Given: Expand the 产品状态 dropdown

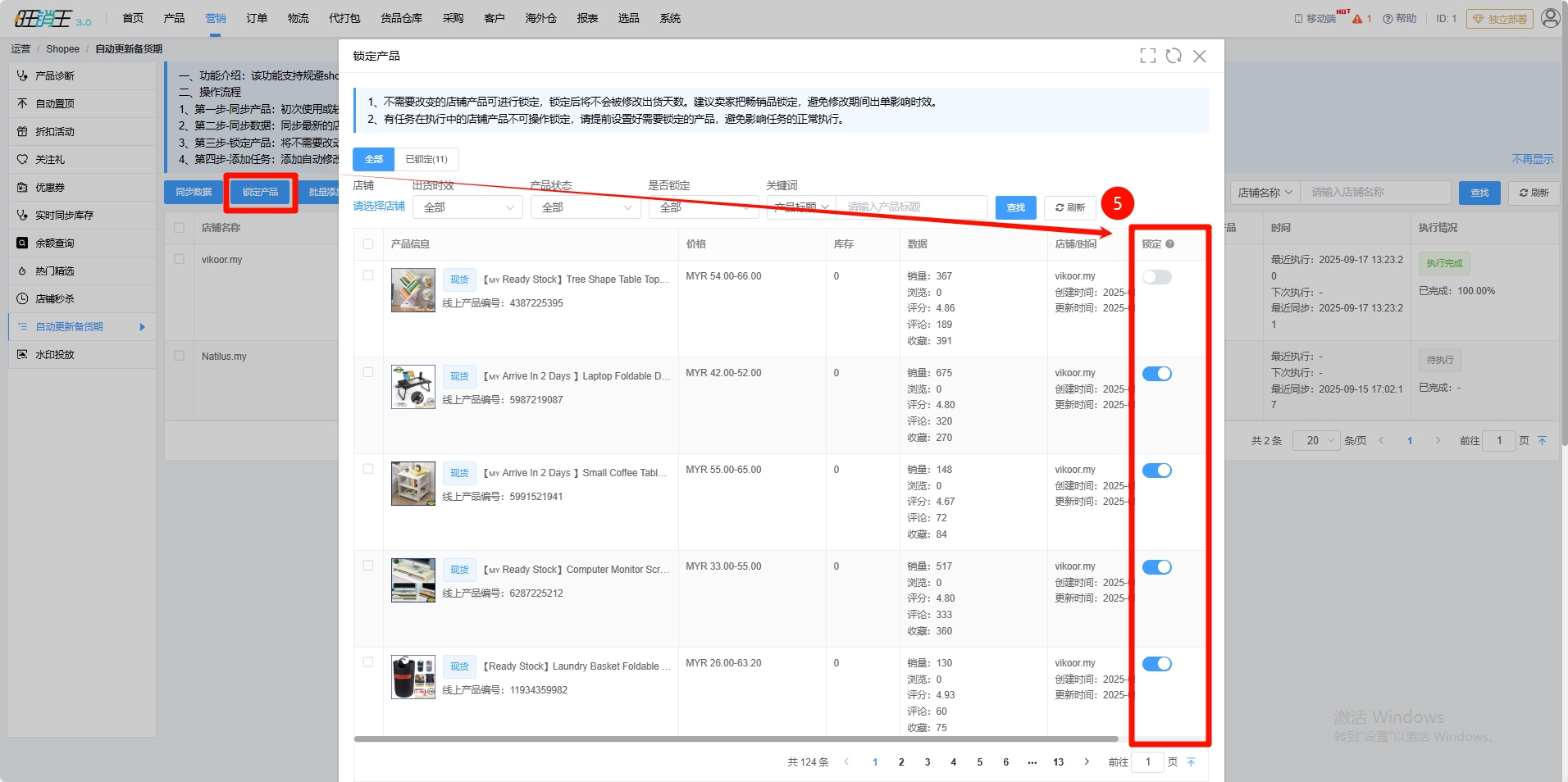Looking at the screenshot, I should [x=586, y=207].
